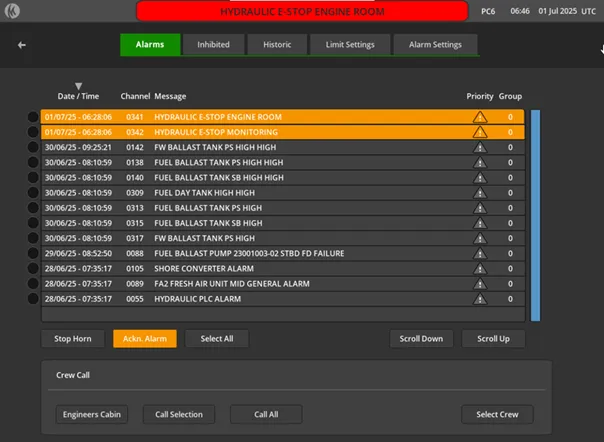Select the round marker for channel 0341 alarm
The height and width of the screenshot is (442, 604).
pyautogui.click(x=33, y=117)
